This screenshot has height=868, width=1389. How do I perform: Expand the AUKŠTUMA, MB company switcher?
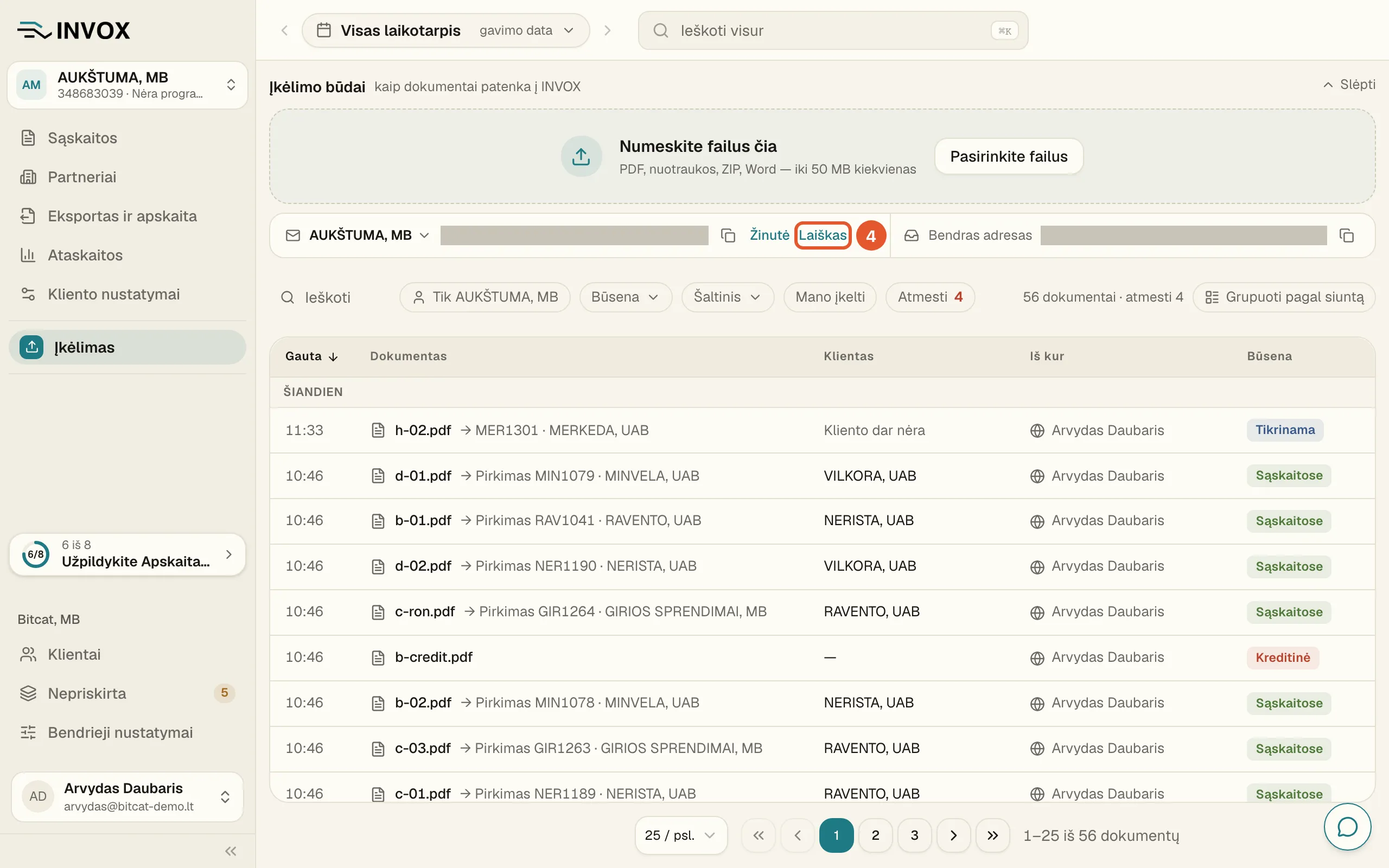(128, 85)
